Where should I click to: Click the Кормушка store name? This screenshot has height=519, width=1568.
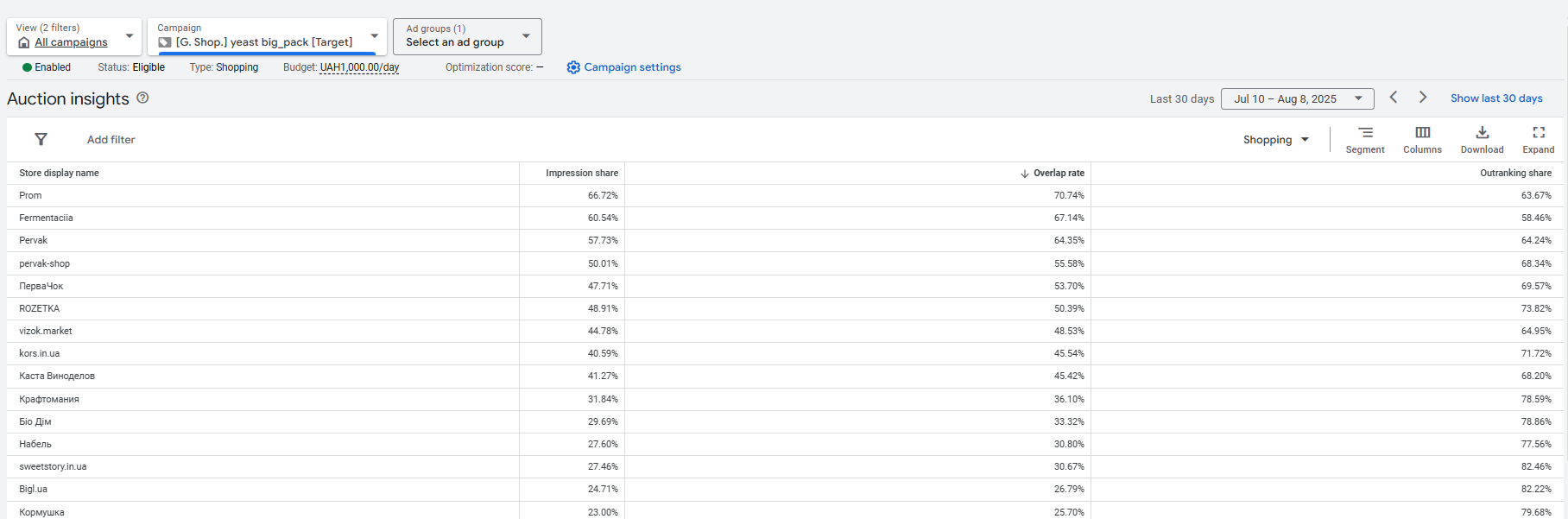(x=41, y=512)
